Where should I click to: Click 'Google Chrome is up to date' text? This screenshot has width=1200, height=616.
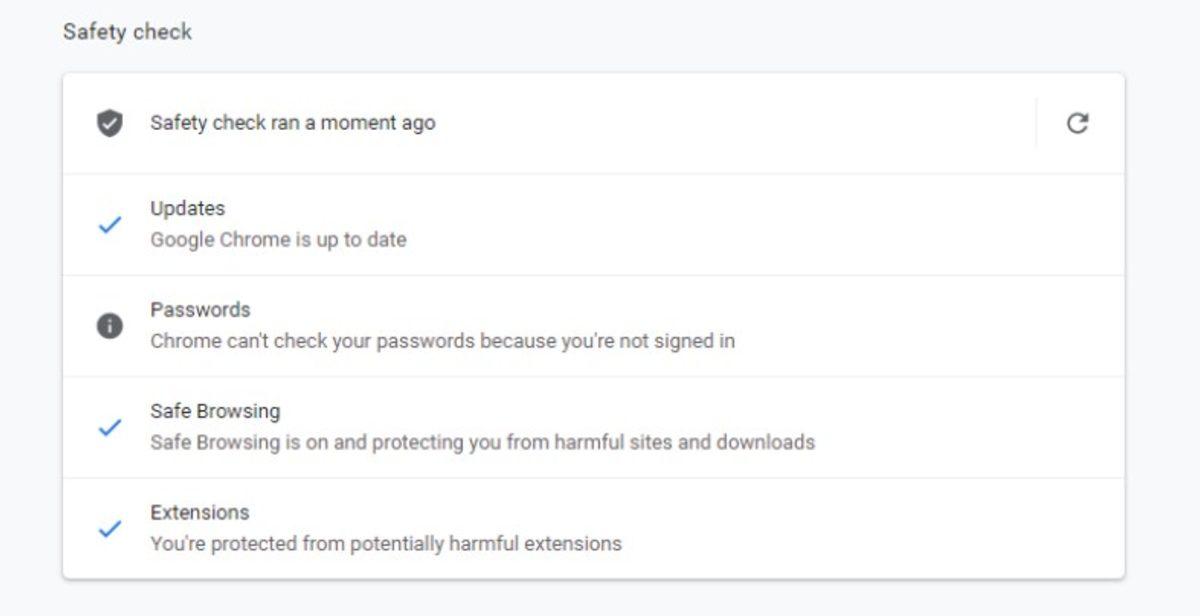278,240
